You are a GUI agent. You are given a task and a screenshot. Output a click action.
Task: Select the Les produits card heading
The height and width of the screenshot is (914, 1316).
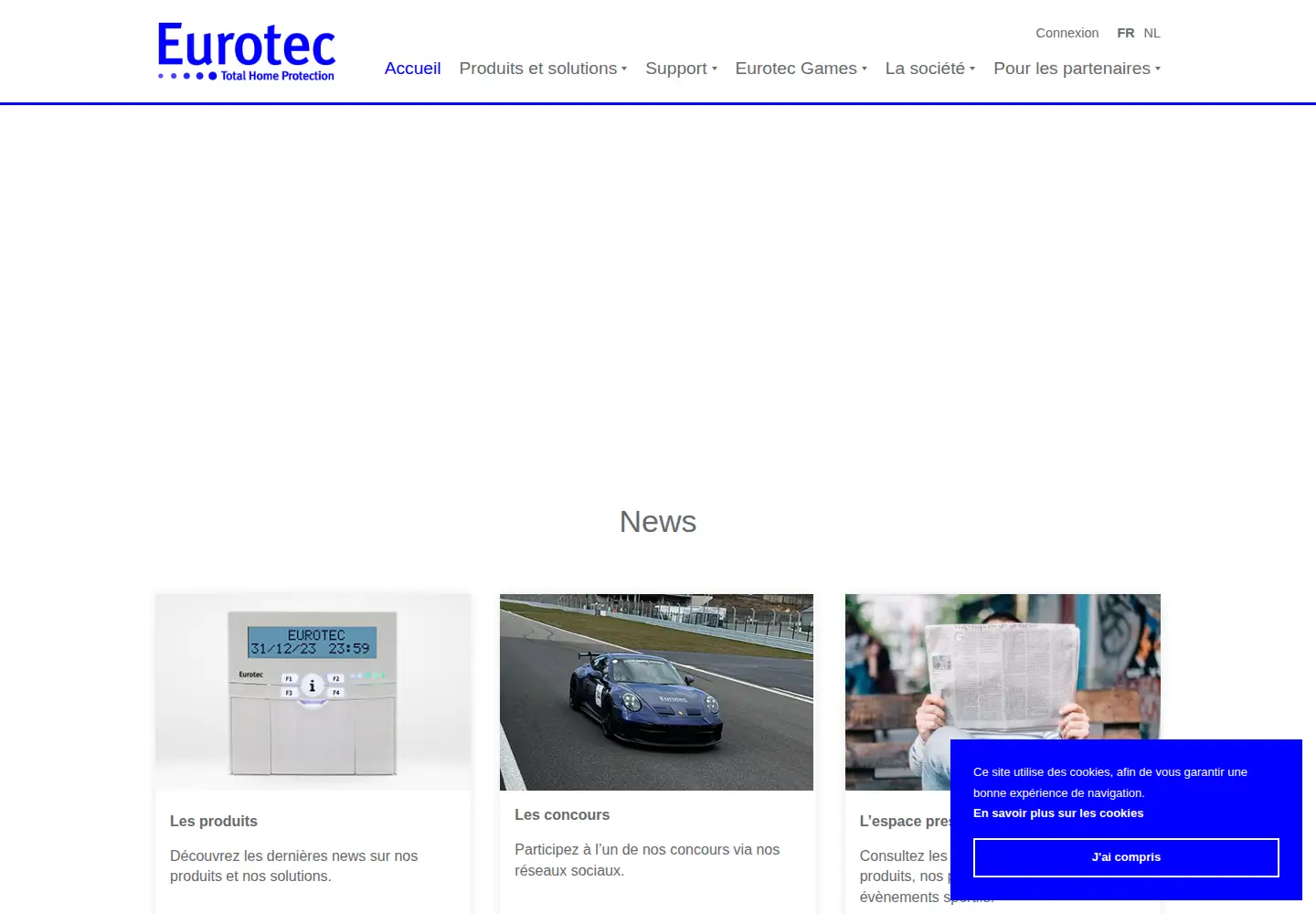(214, 821)
